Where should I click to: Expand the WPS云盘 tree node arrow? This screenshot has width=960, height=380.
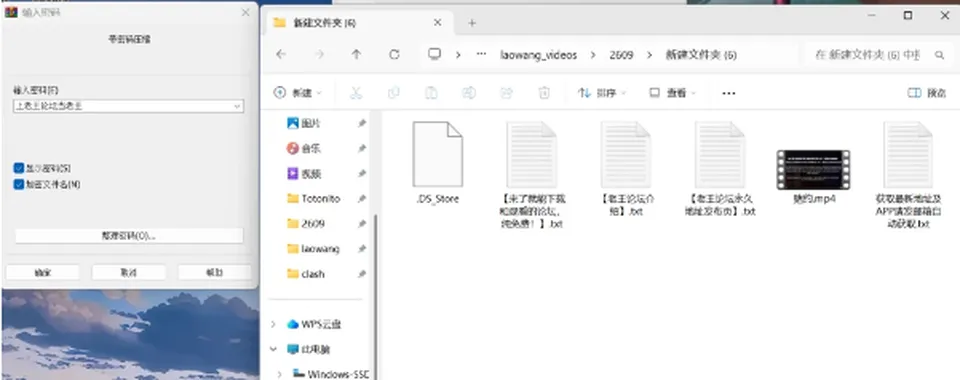274,324
